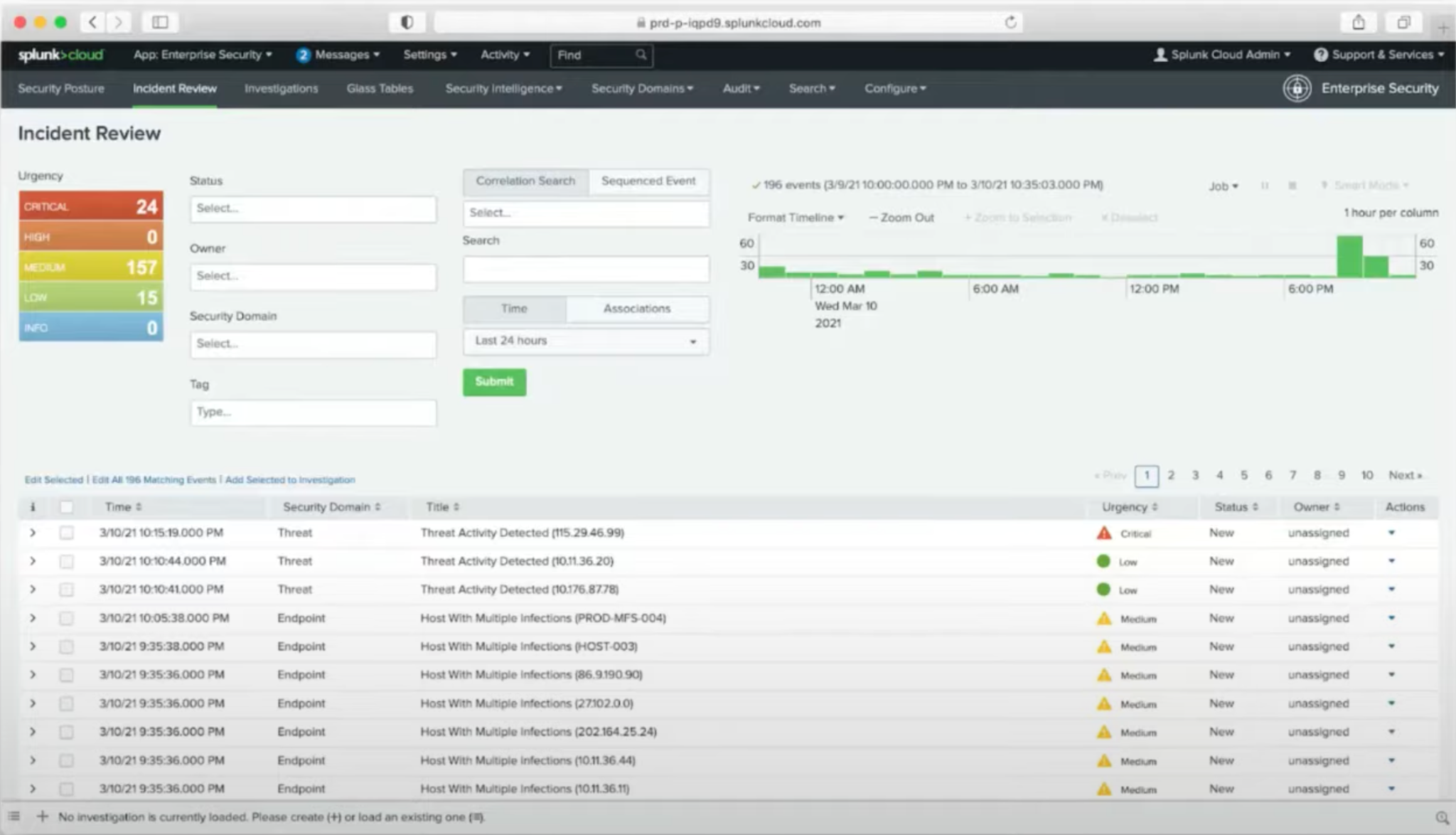Click the browser page reload icon
Image resolution: width=1456 pixels, height=835 pixels.
coord(1010,23)
